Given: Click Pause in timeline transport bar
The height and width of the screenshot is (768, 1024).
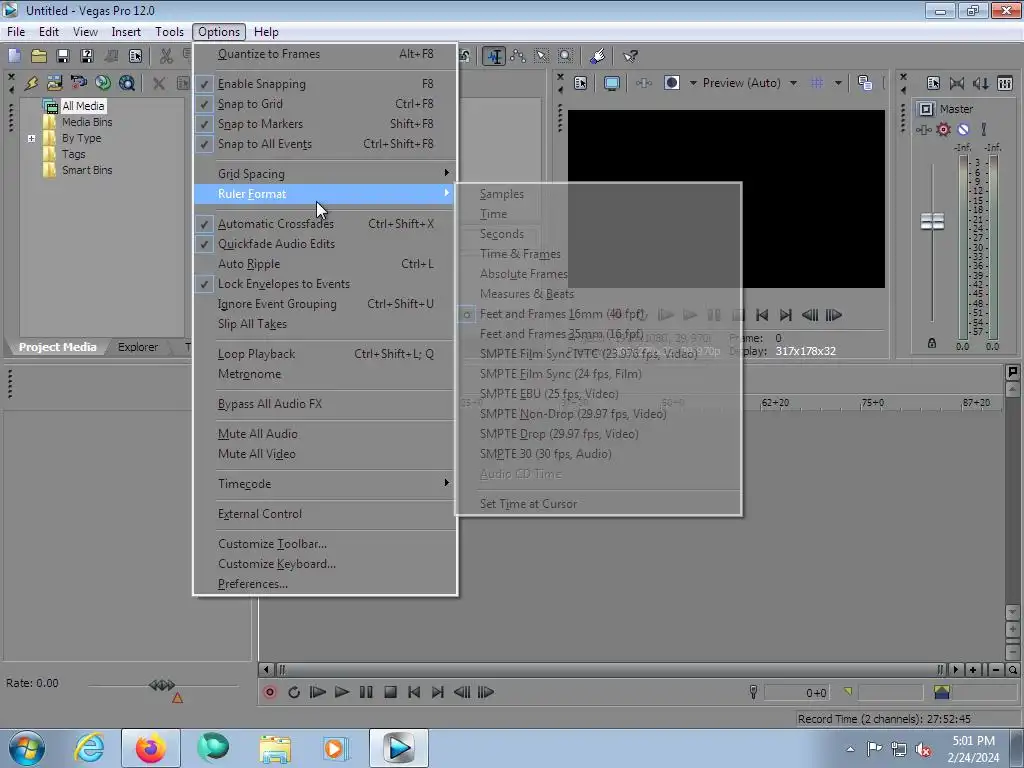Looking at the screenshot, I should (366, 692).
